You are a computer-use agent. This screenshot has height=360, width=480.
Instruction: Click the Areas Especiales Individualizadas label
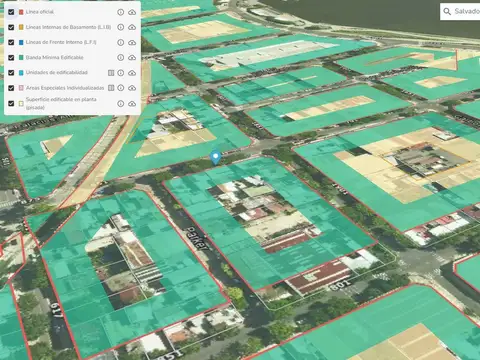click(x=65, y=88)
